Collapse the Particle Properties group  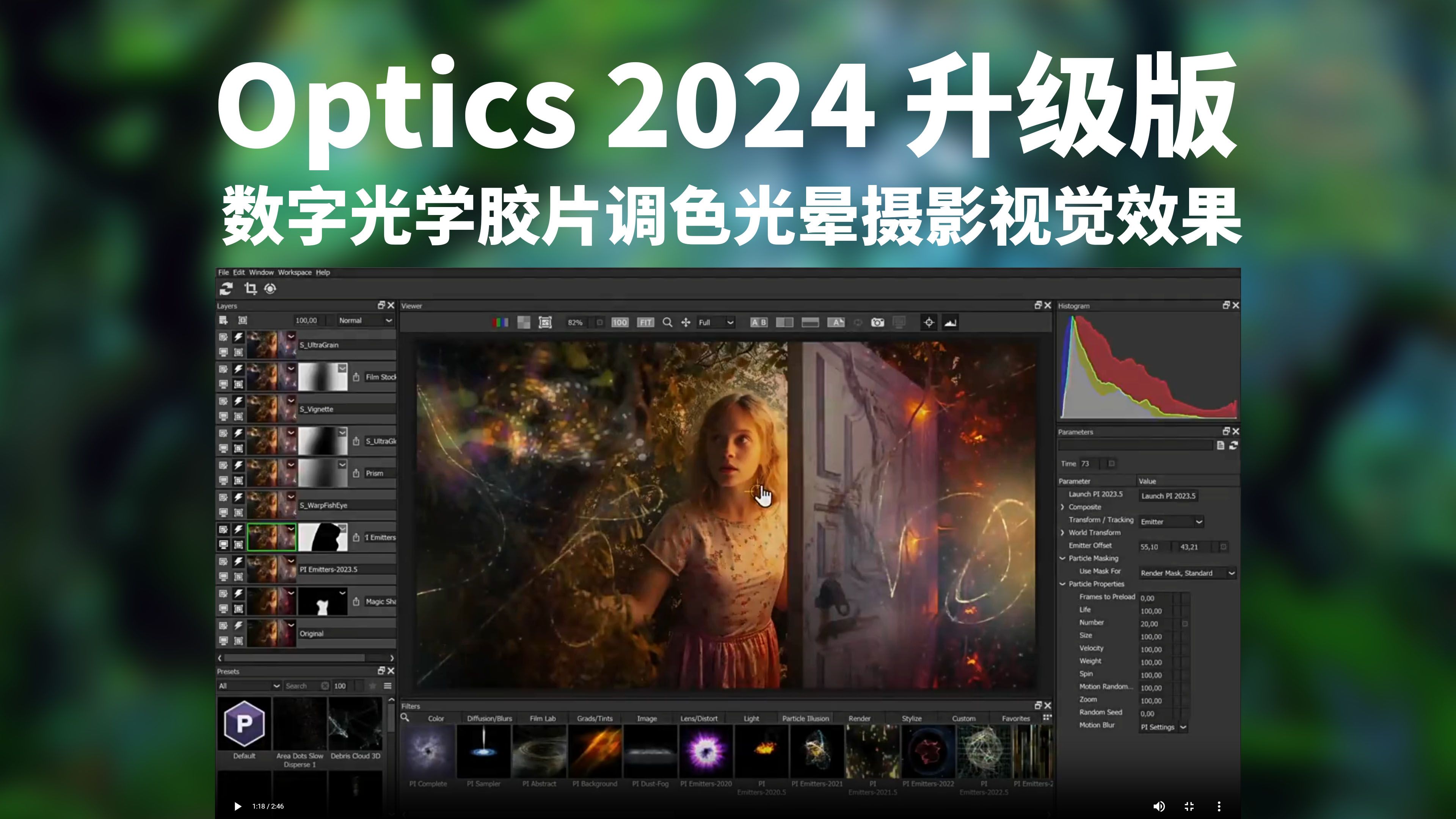pos(1062,584)
